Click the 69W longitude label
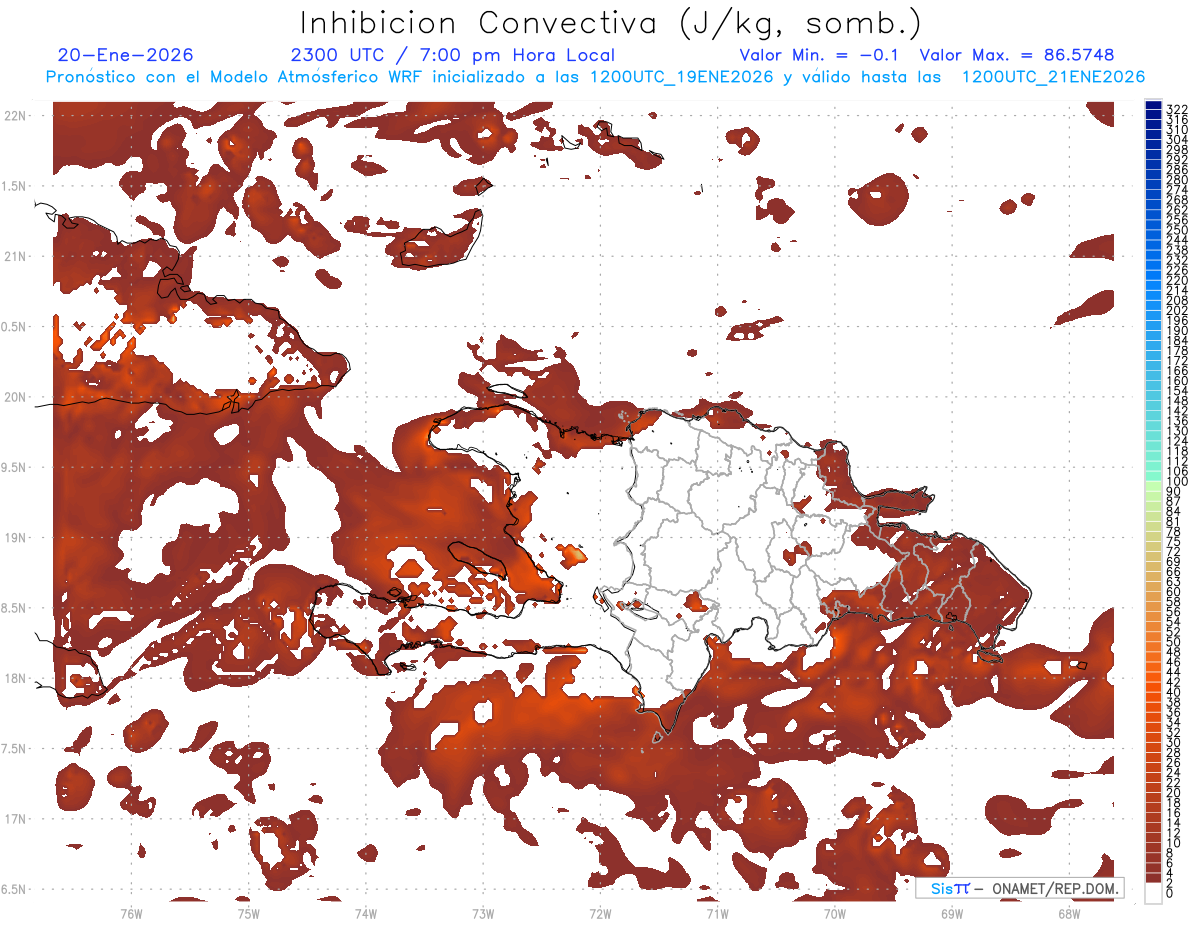Viewport: 1200px width, 927px height. 952,913
